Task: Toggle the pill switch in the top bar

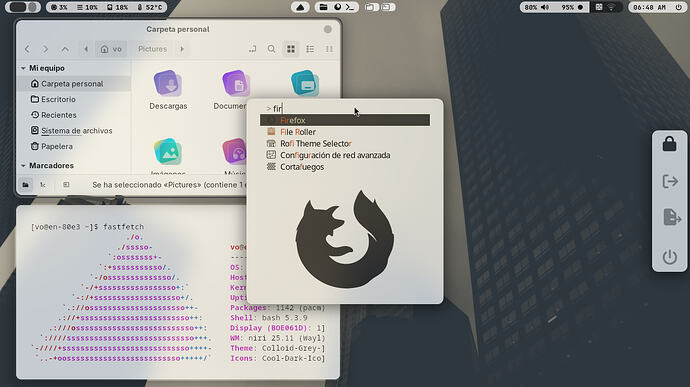Action: coord(23,7)
